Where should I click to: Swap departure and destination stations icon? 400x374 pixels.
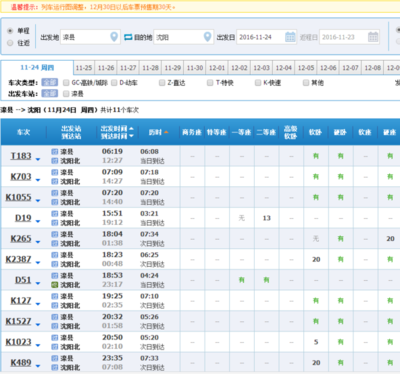(128, 37)
